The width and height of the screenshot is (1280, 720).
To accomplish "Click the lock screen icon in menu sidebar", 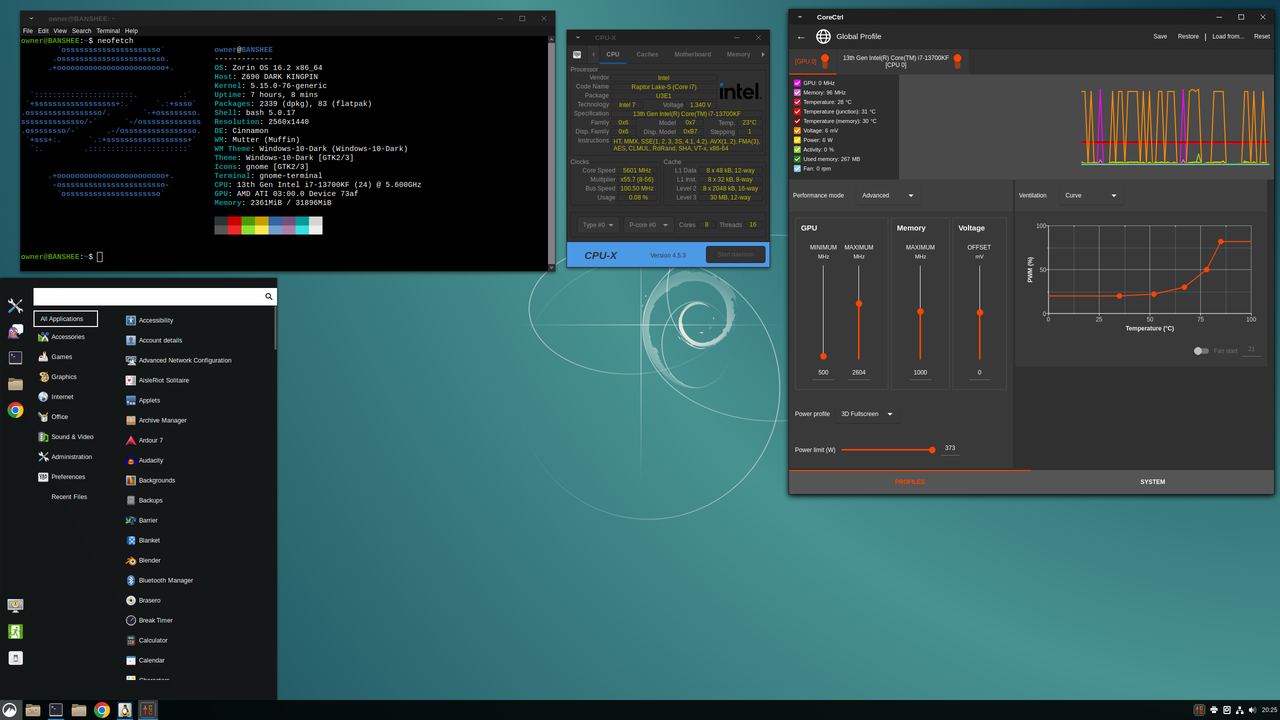I will click(15, 605).
